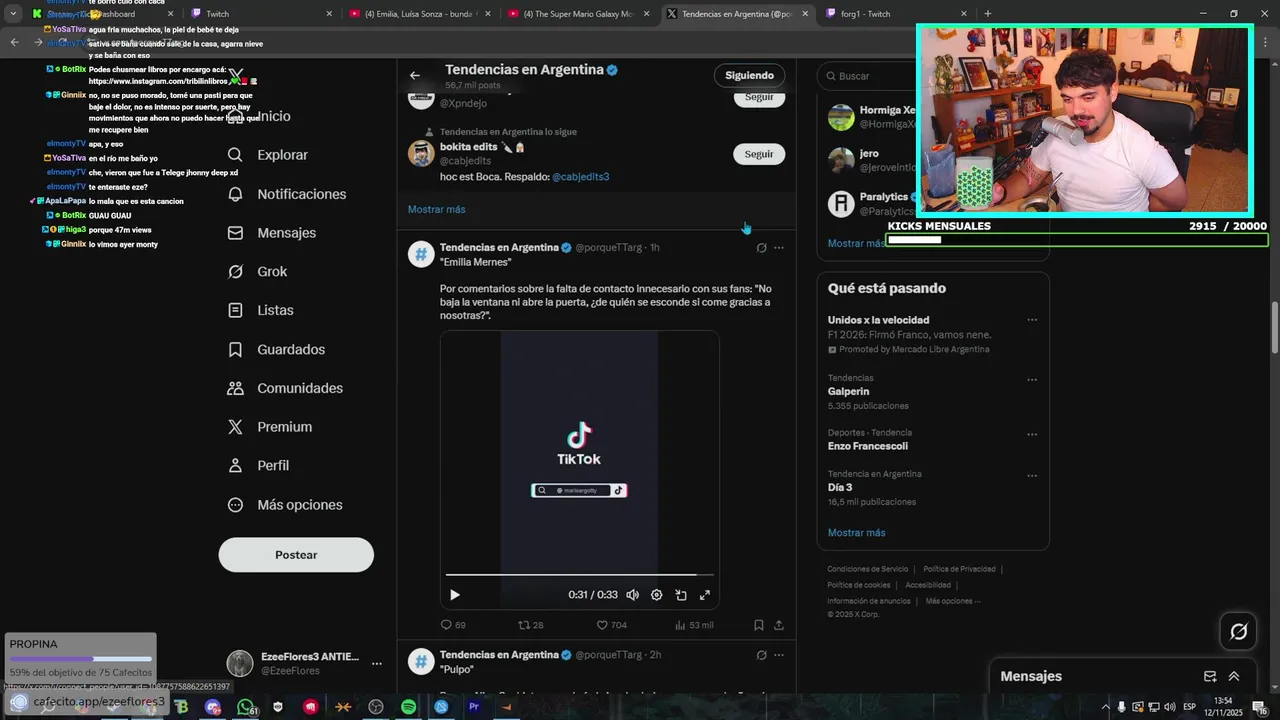Open browser tab search dropdown

(13, 14)
